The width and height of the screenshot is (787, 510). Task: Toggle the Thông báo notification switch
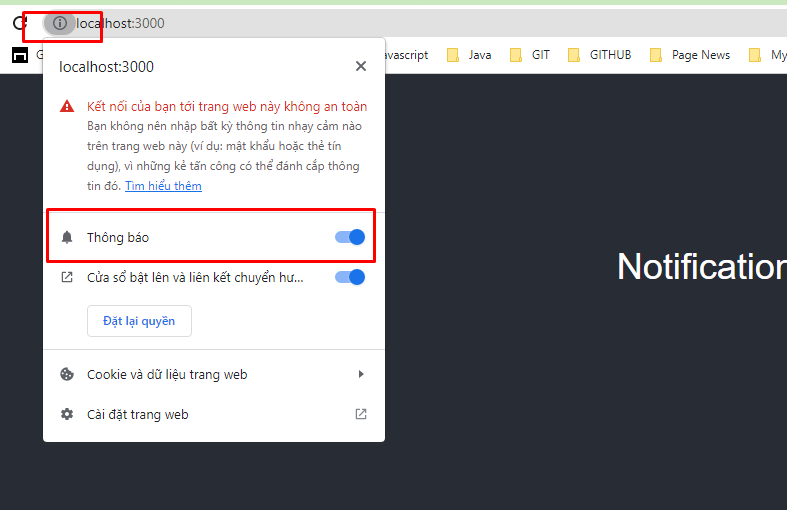(350, 237)
